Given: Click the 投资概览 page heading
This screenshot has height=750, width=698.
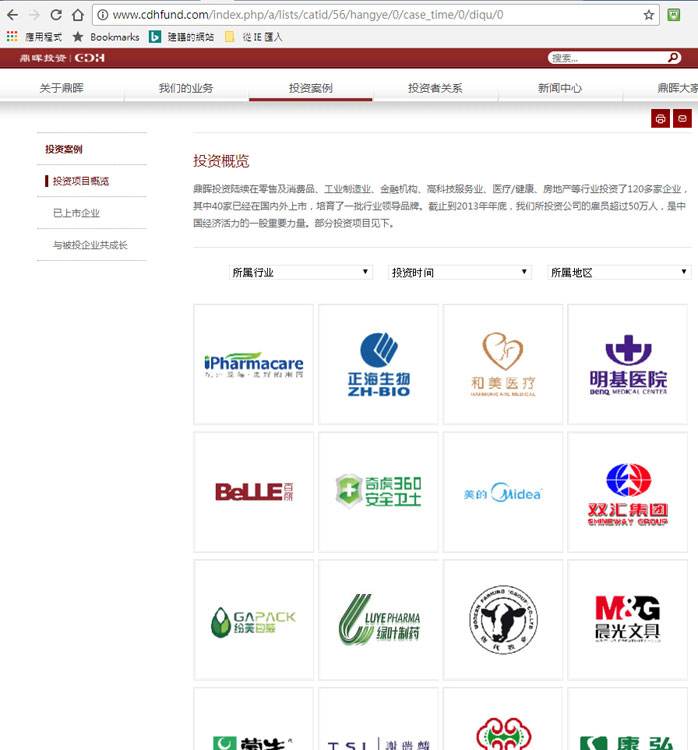Looking at the screenshot, I should [x=221, y=161].
